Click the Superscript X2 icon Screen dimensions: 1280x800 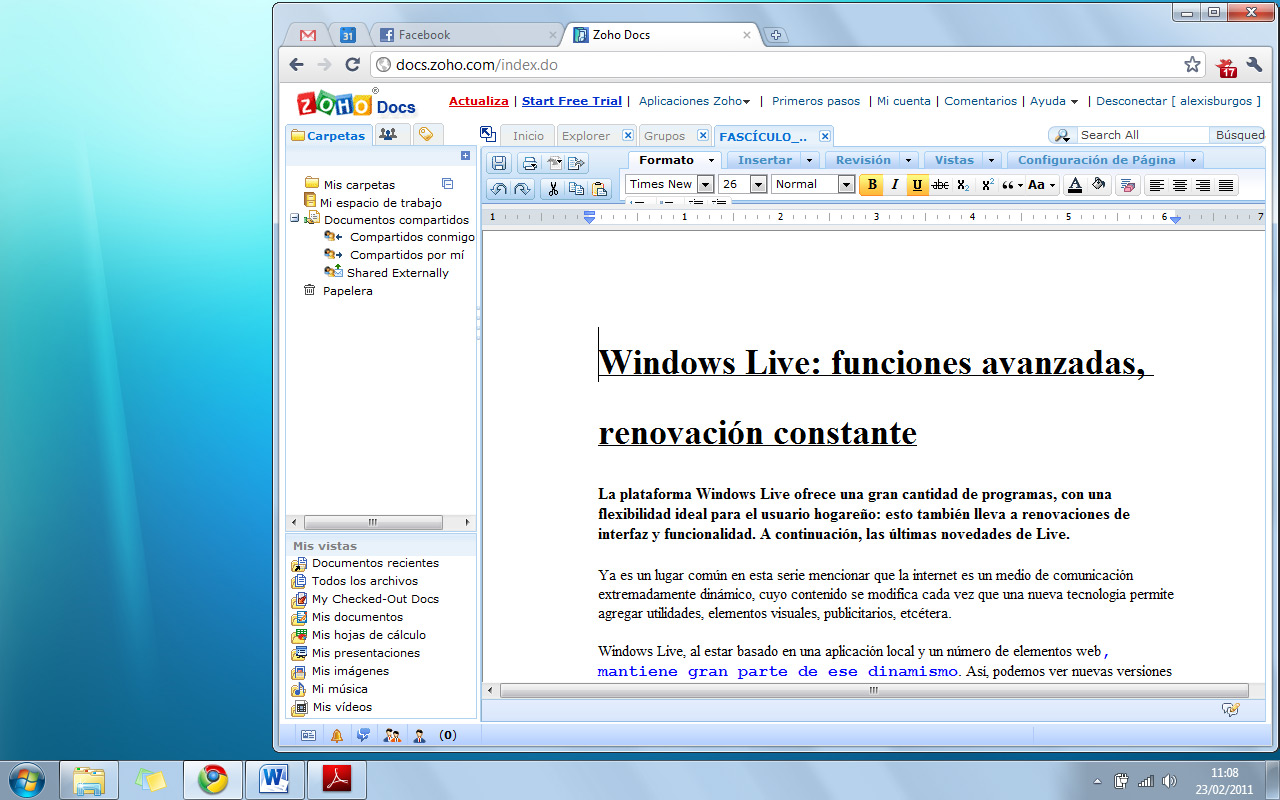click(x=987, y=185)
